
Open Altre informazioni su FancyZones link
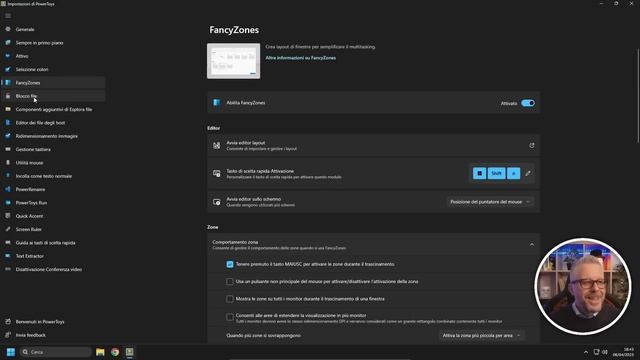coord(301,58)
